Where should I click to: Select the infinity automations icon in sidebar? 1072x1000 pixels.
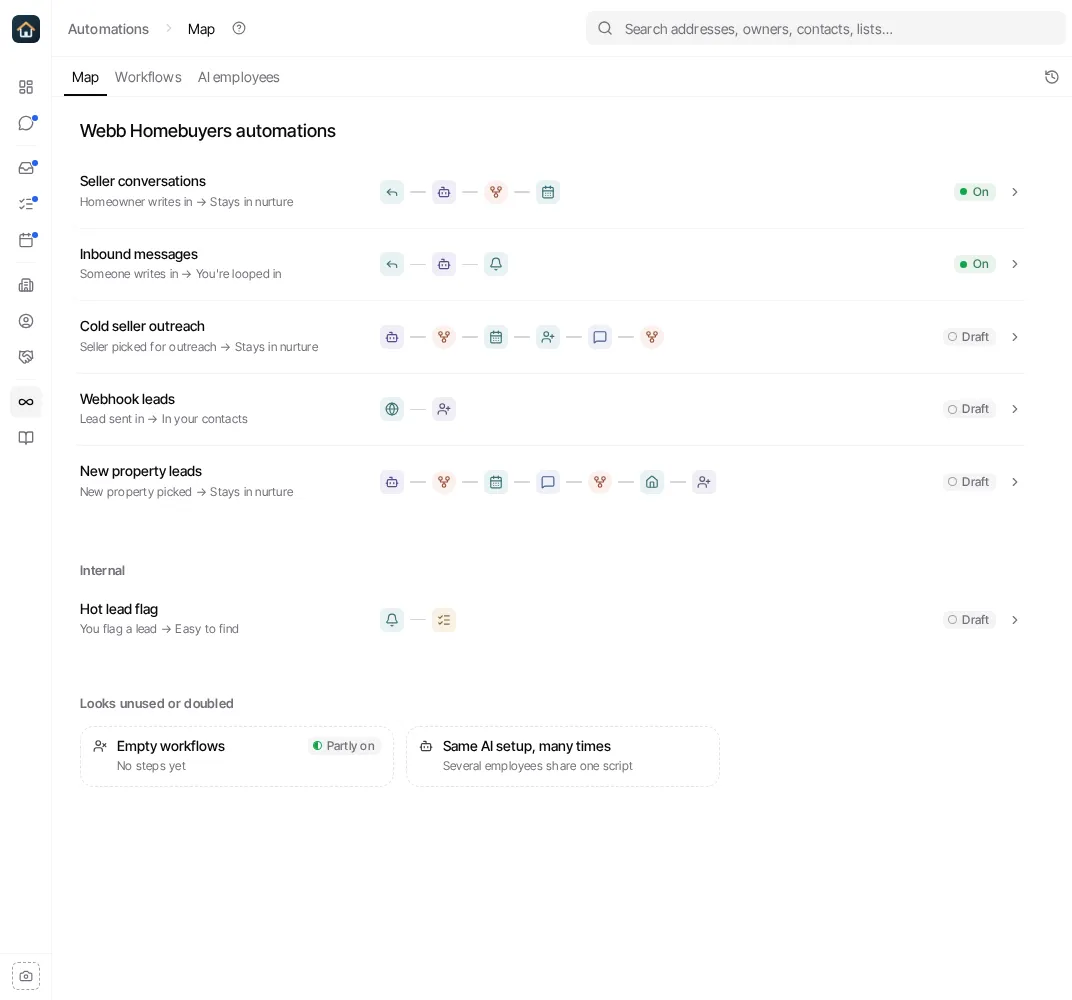click(26, 402)
